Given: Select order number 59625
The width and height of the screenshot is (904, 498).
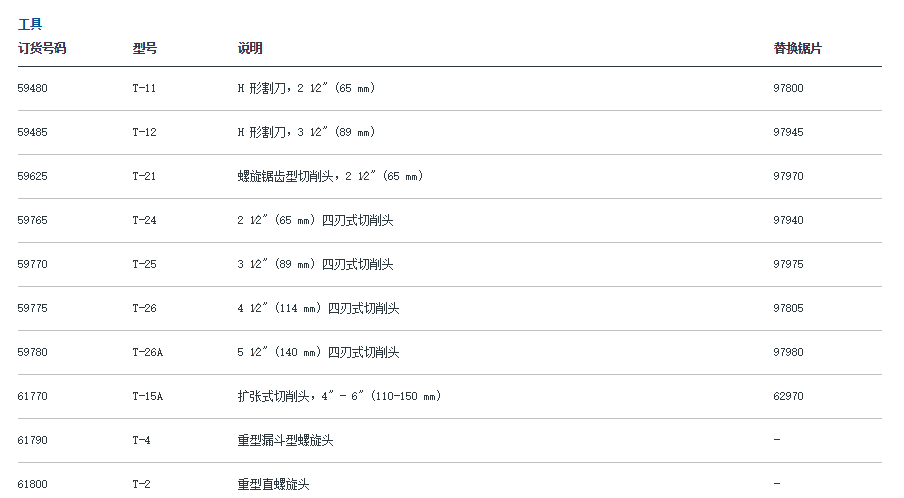Looking at the screenshot, I should [x=32, y=176].
